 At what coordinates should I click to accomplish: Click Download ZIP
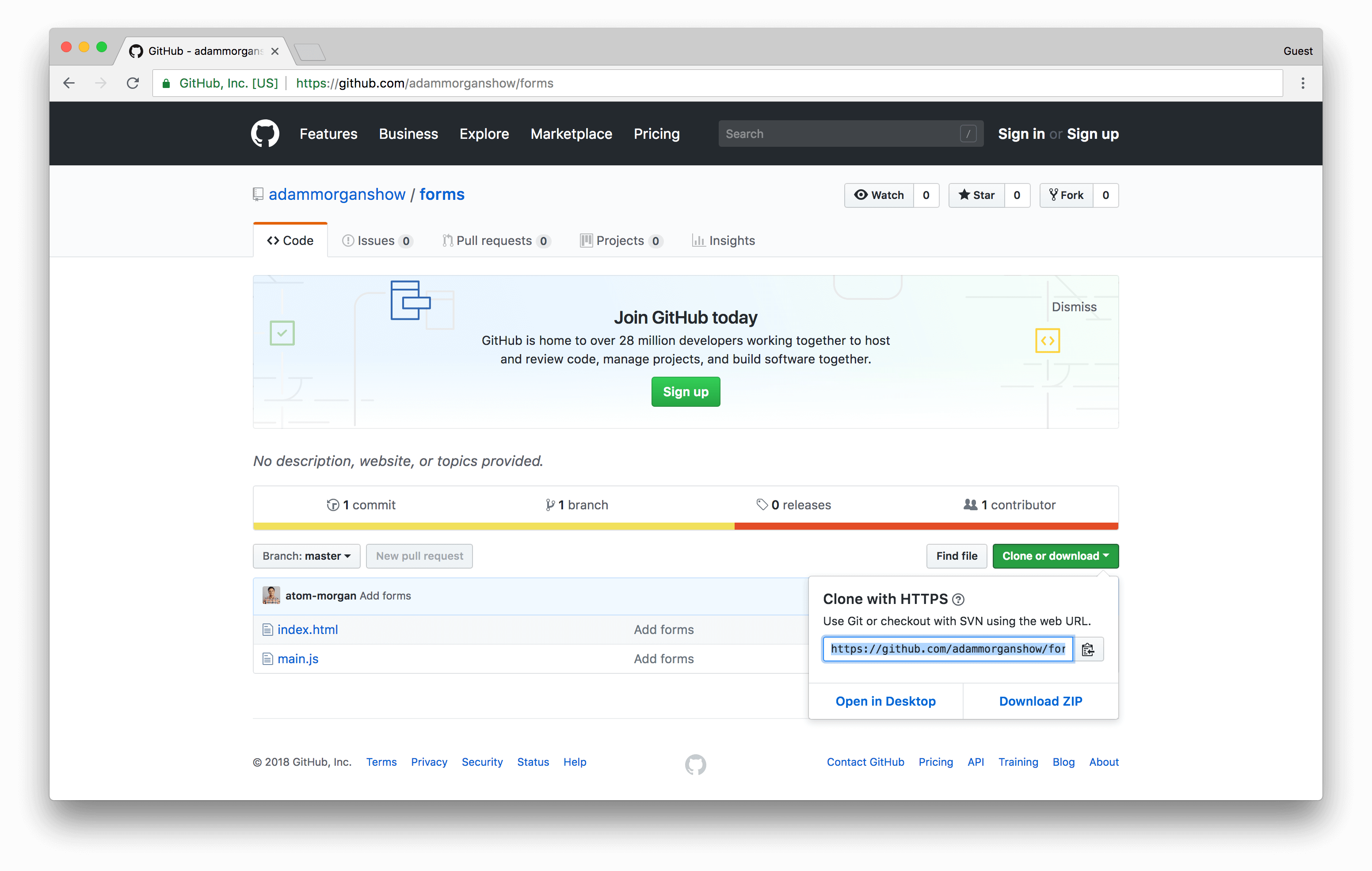click(1040, 701)
